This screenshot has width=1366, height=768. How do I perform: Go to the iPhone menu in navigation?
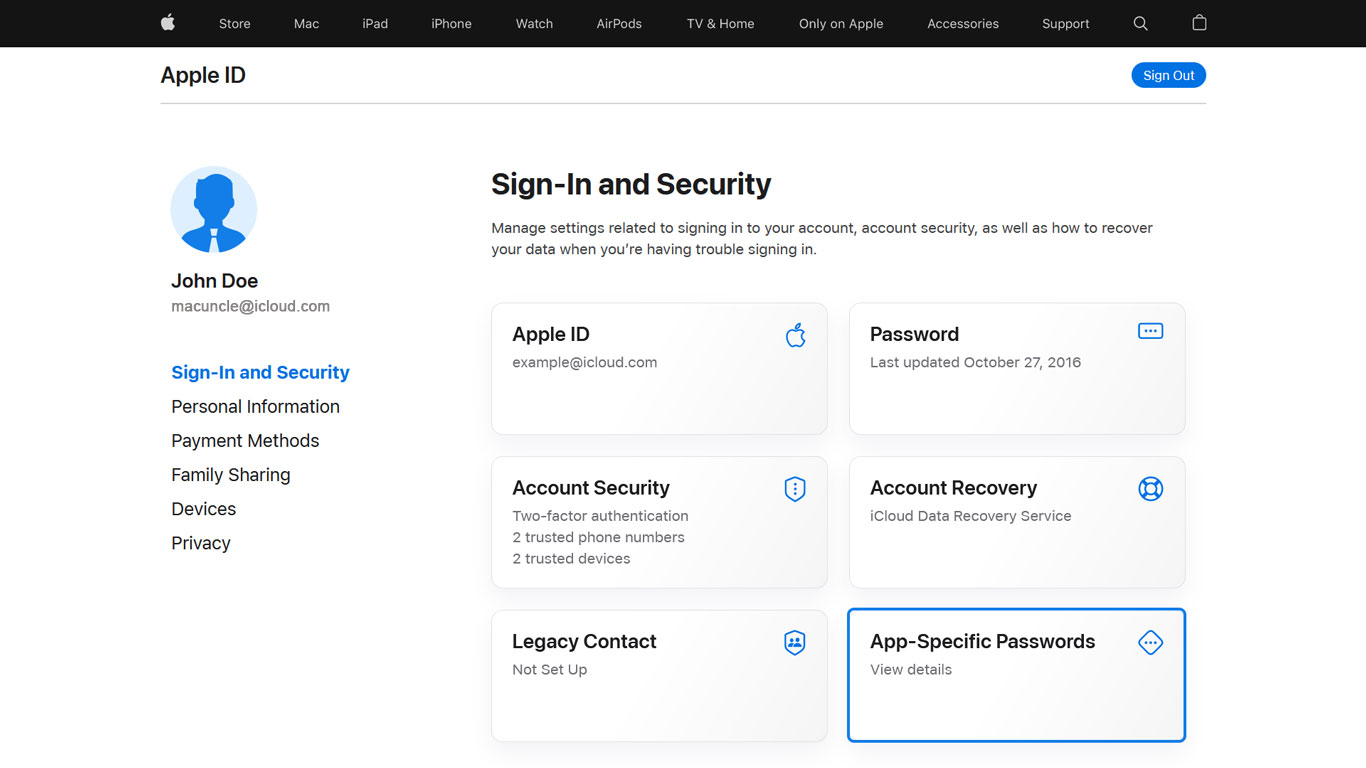[x=451, y=24]
